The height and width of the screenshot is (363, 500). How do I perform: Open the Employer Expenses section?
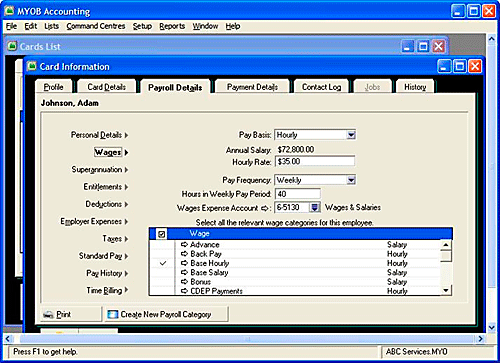tap(94, 222)
